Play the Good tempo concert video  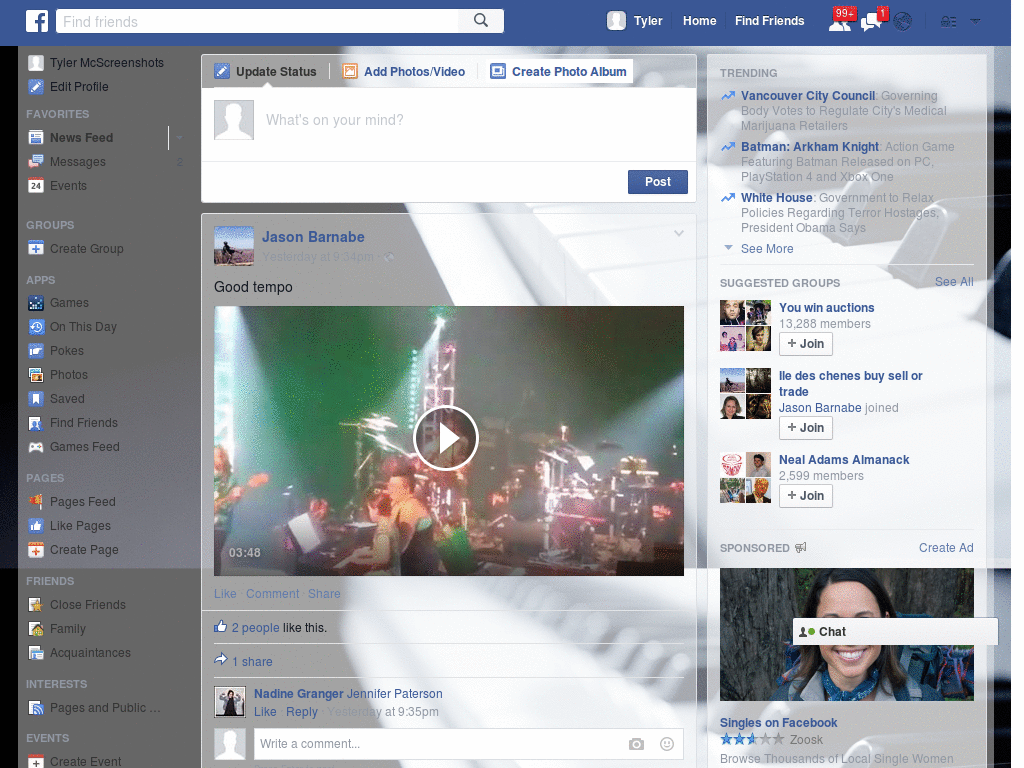click(x=447, y=438)
